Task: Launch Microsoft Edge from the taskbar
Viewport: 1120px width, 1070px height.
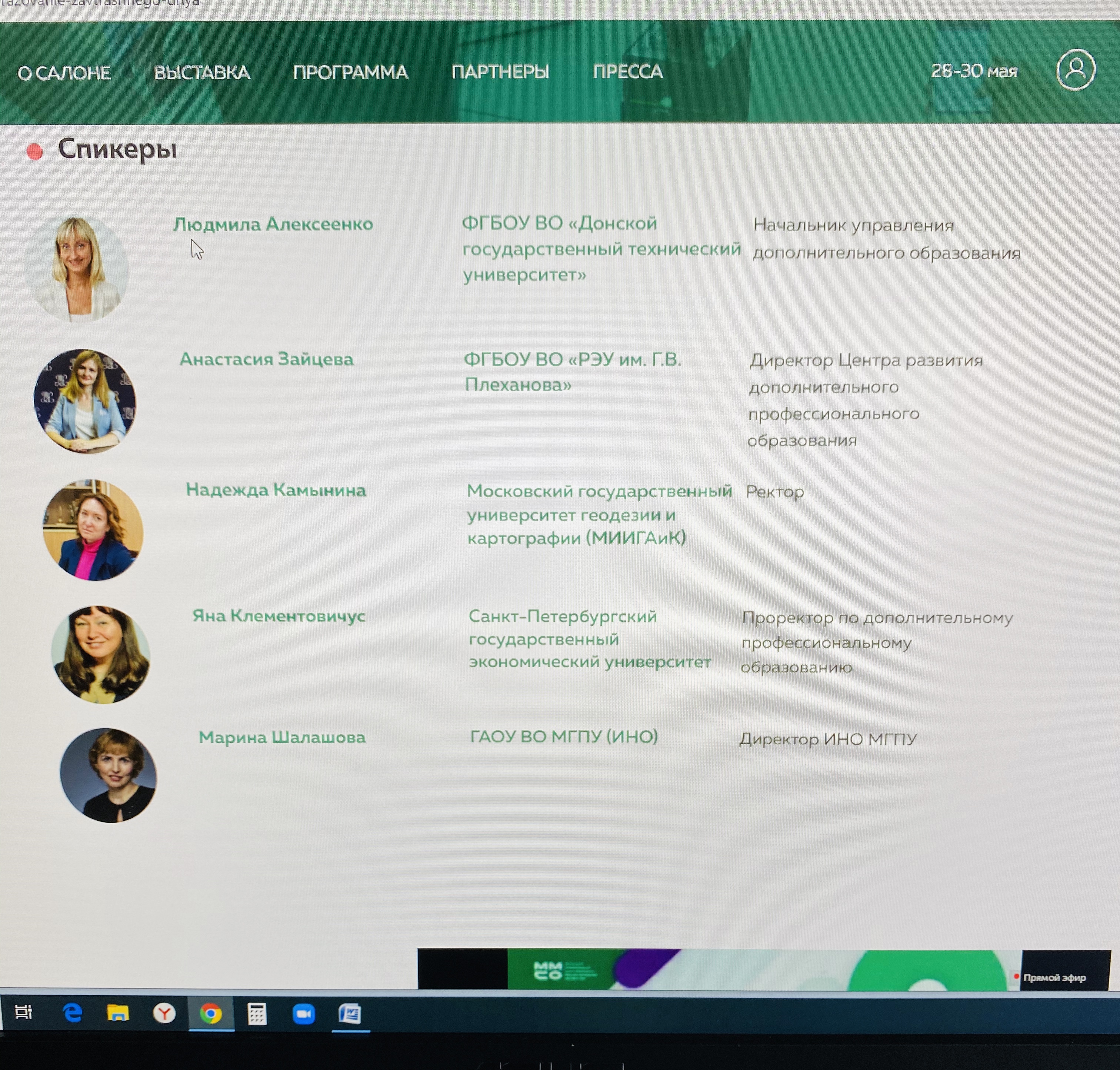Action: [73, 1013]
